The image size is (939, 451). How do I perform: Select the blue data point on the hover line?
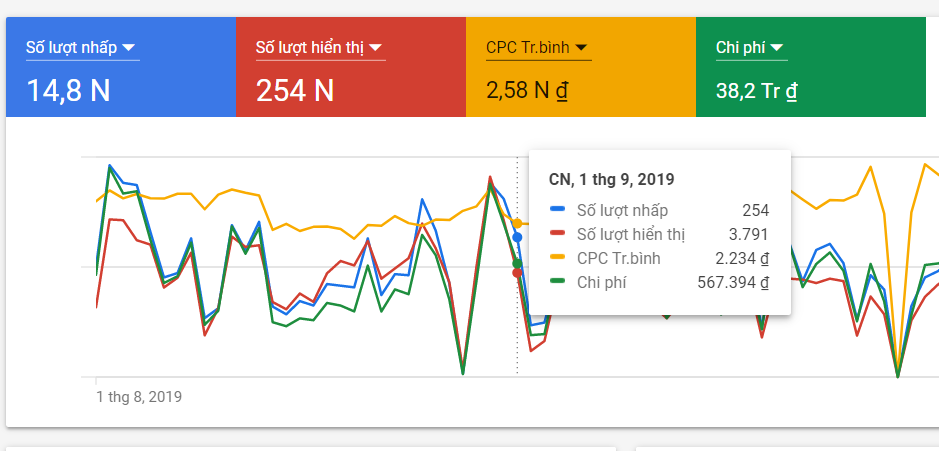click(517, 237)
